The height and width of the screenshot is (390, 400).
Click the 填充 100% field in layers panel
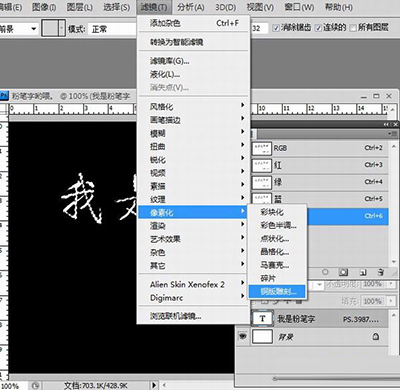[373, 301]
